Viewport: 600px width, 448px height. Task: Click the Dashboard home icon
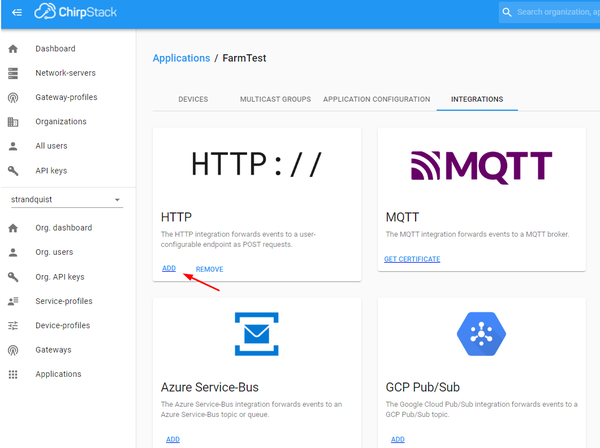click(13, 49)
